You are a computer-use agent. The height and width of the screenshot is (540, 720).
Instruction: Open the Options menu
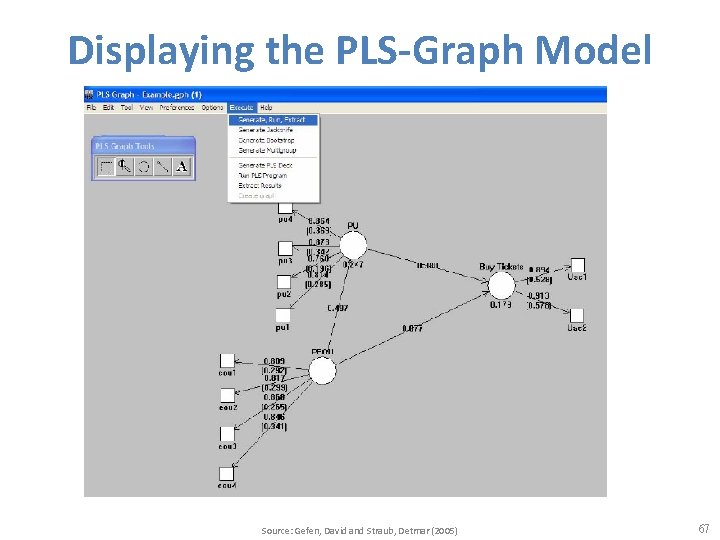(x=212, y=107)
